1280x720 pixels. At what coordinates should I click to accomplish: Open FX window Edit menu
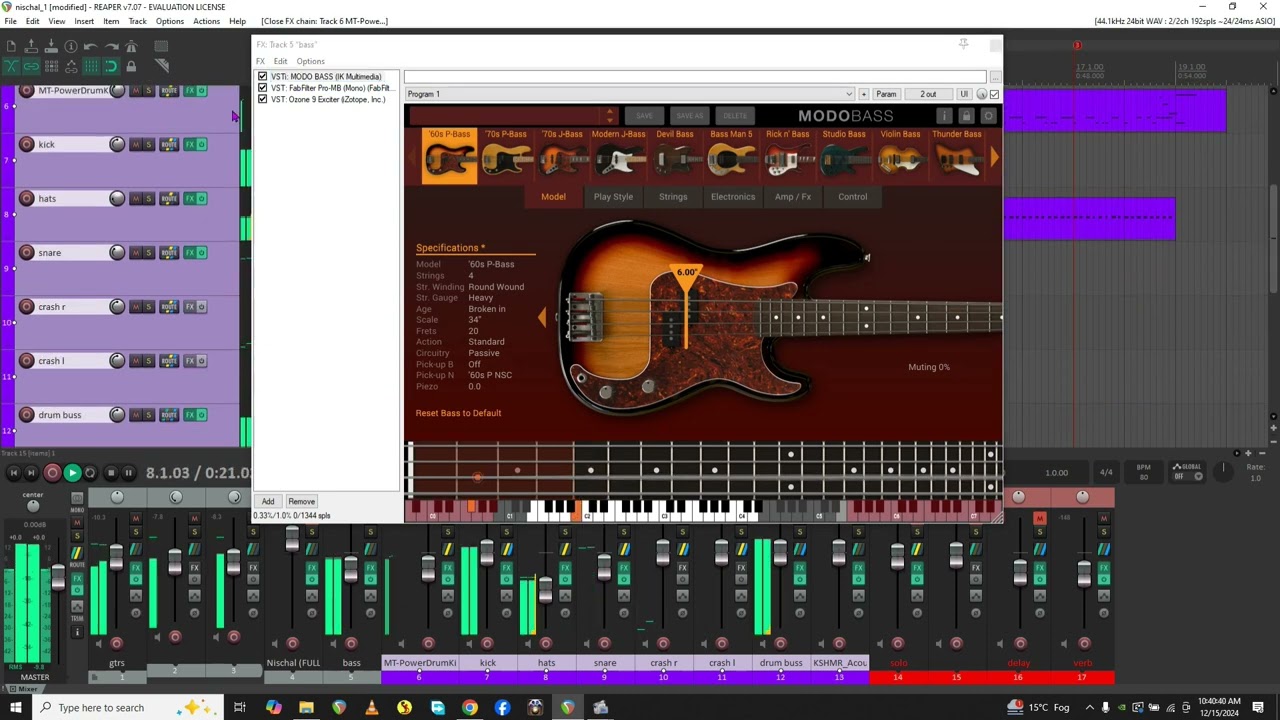tap(280, 61)
